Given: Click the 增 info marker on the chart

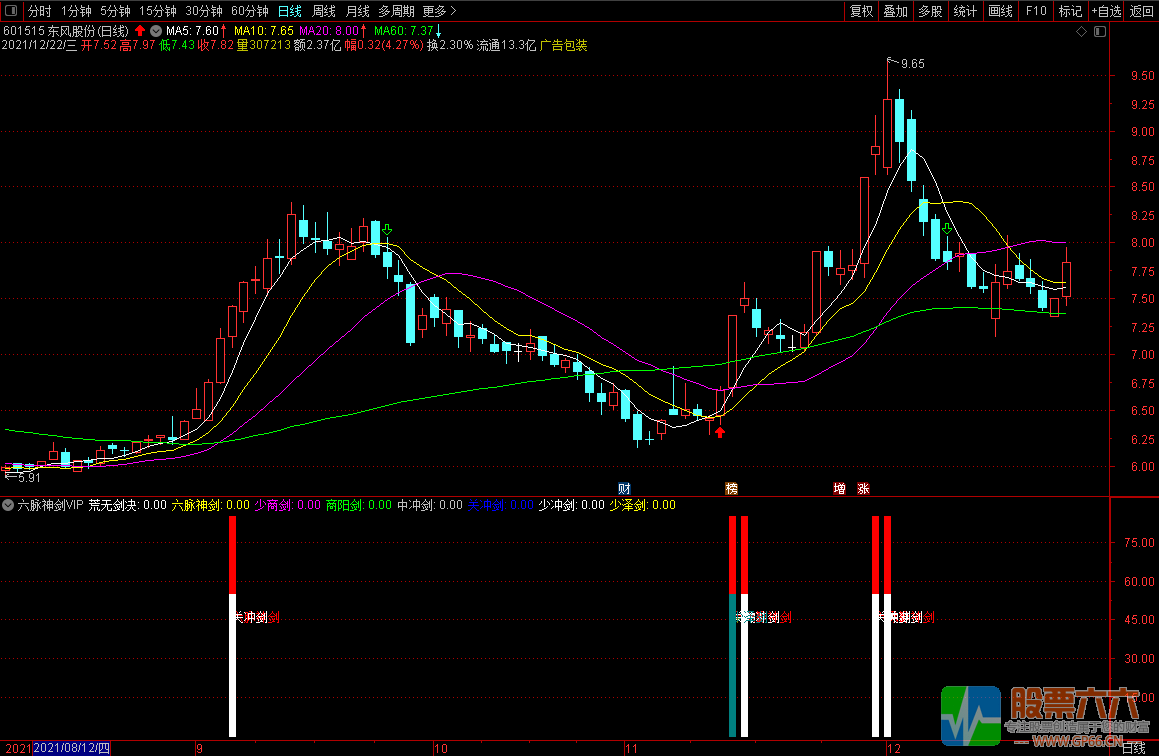Looking at the screenshot, I should 839,489.
